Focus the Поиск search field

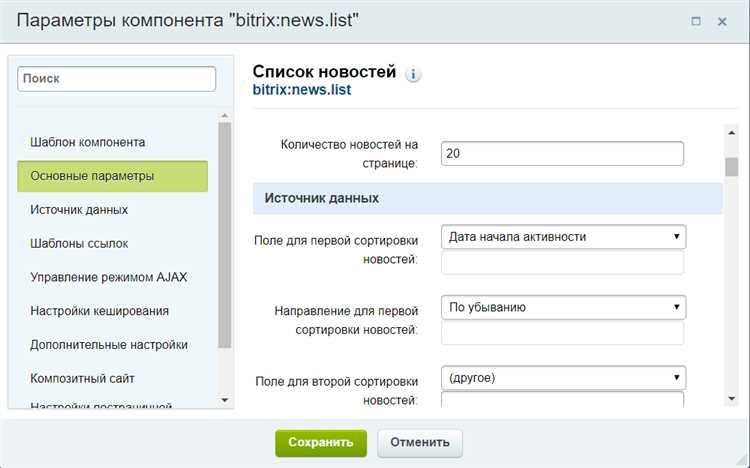116,79
